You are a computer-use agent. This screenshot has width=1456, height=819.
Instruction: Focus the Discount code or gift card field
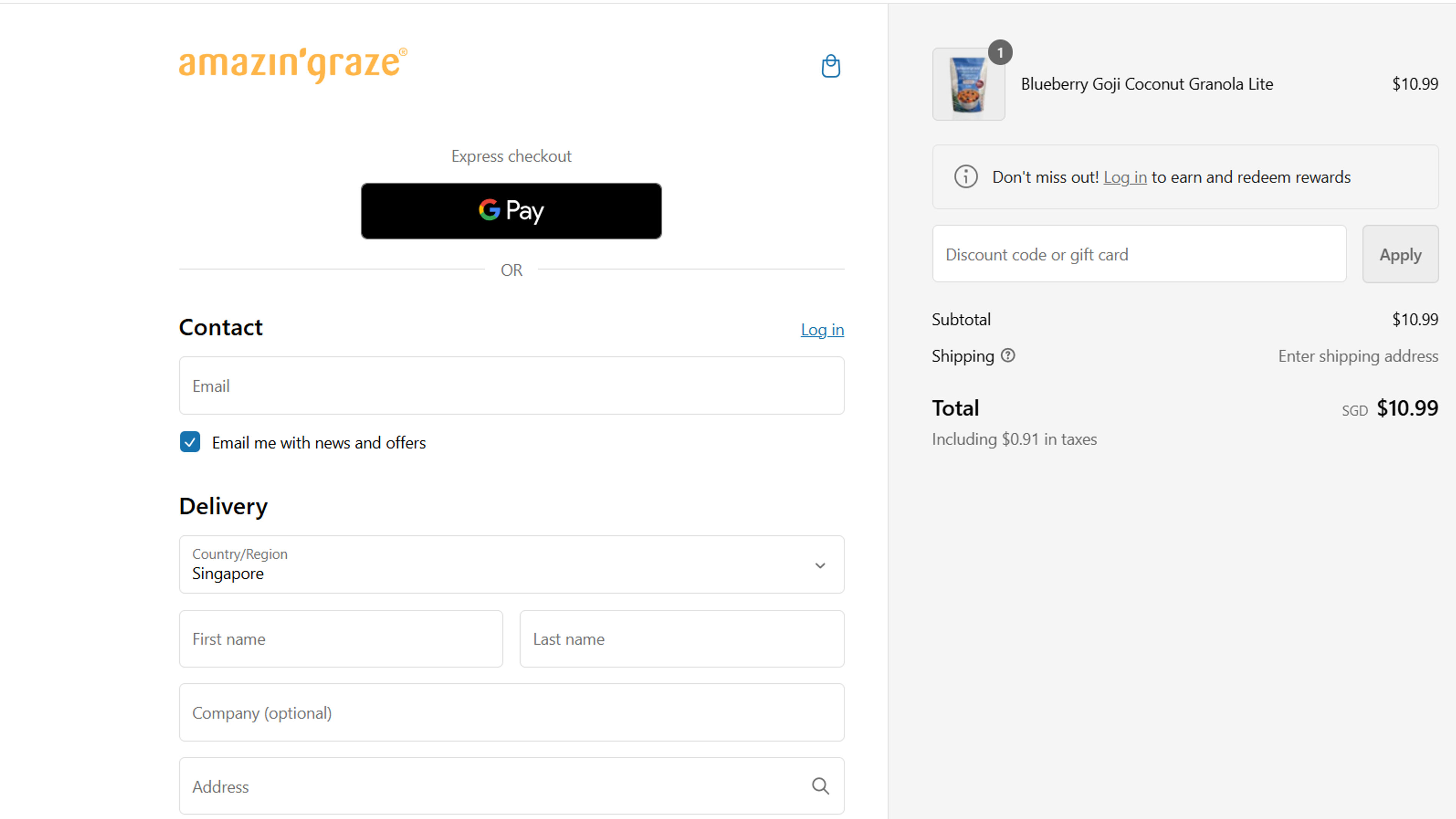pos(1139,254)
